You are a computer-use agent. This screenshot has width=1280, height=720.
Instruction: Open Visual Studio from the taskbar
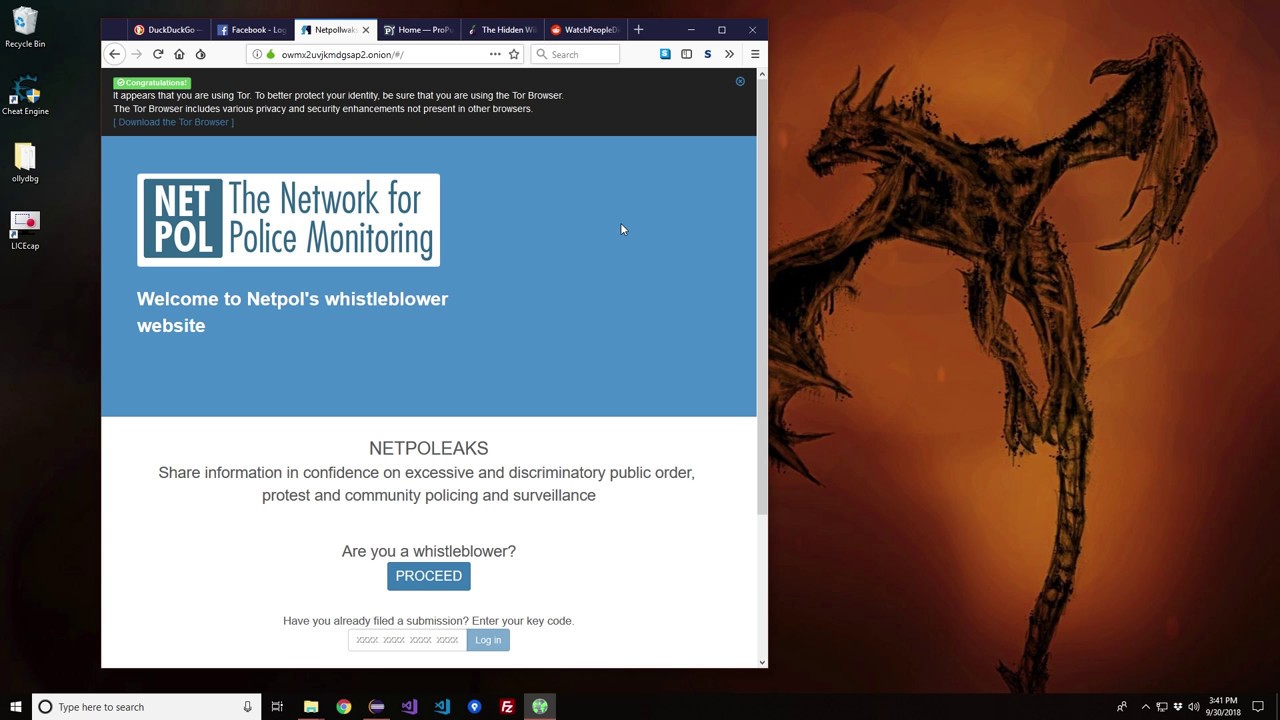click(409, 707)
